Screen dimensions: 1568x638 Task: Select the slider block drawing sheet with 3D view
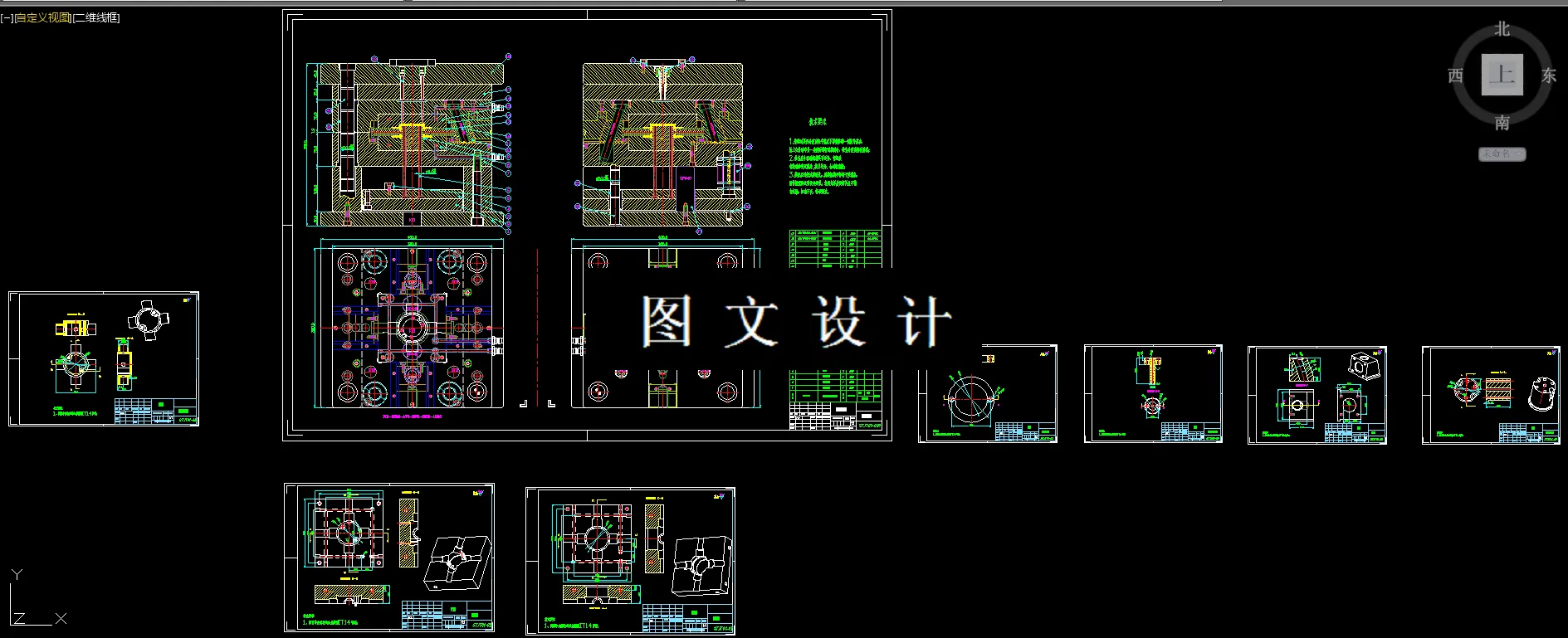1317,396
